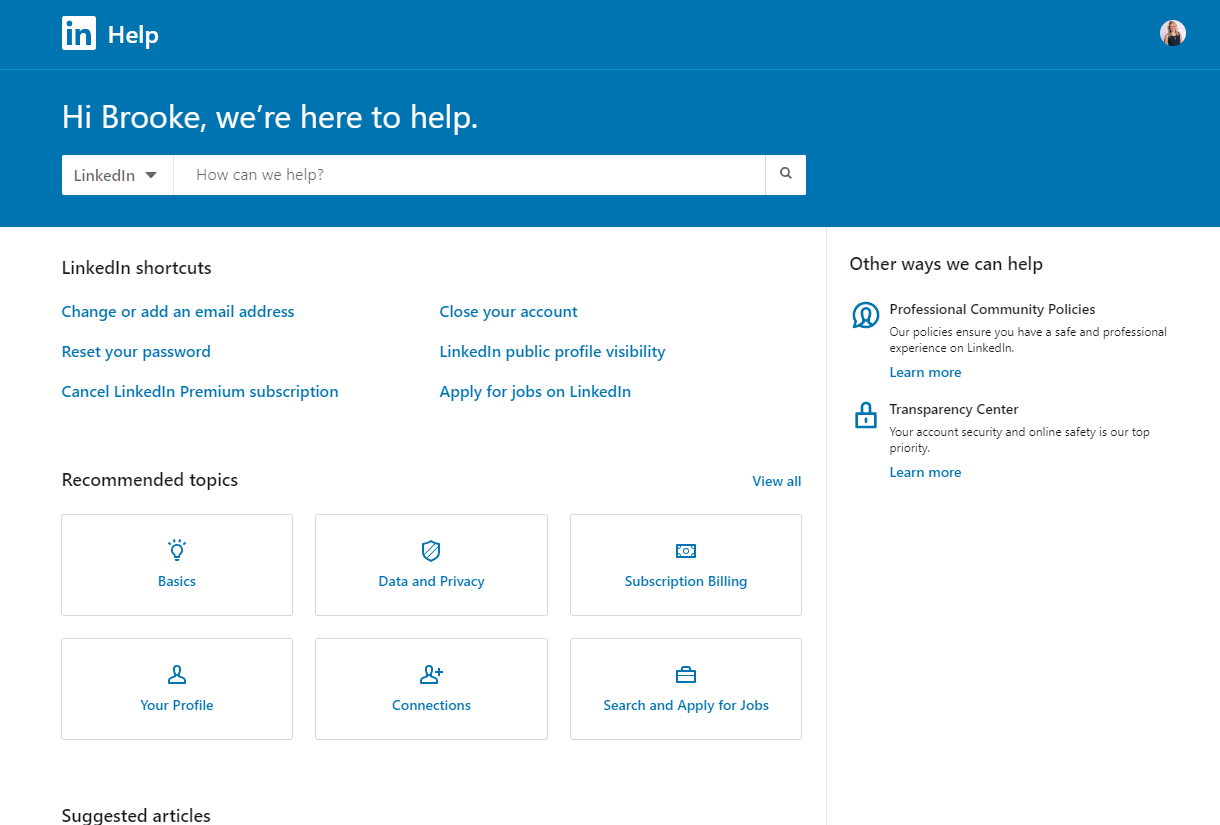Open your profile picture menu
The image size is (1220, 825).
(1172, 33)
